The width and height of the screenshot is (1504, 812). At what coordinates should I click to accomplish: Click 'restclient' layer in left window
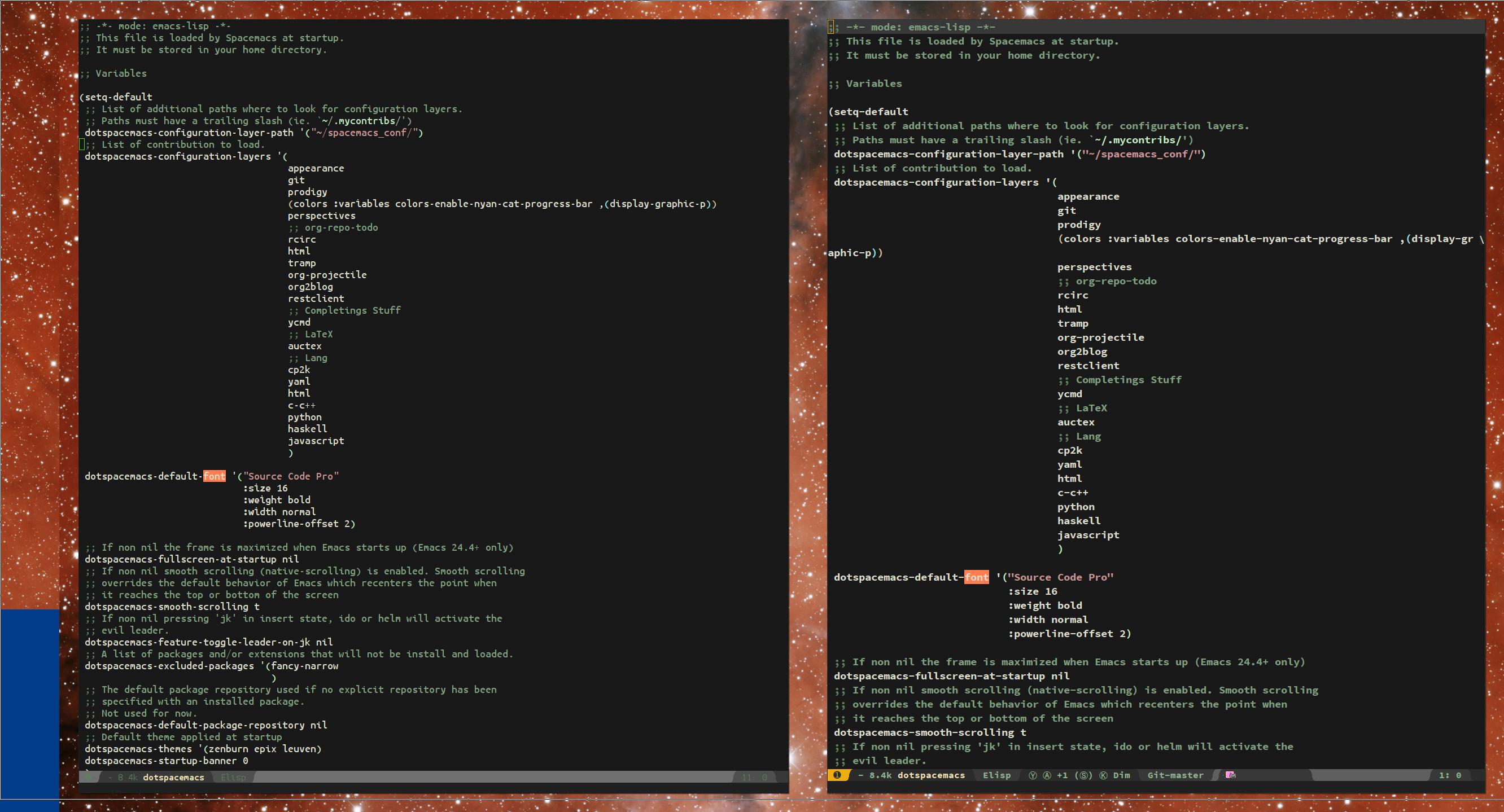point(316,299)
